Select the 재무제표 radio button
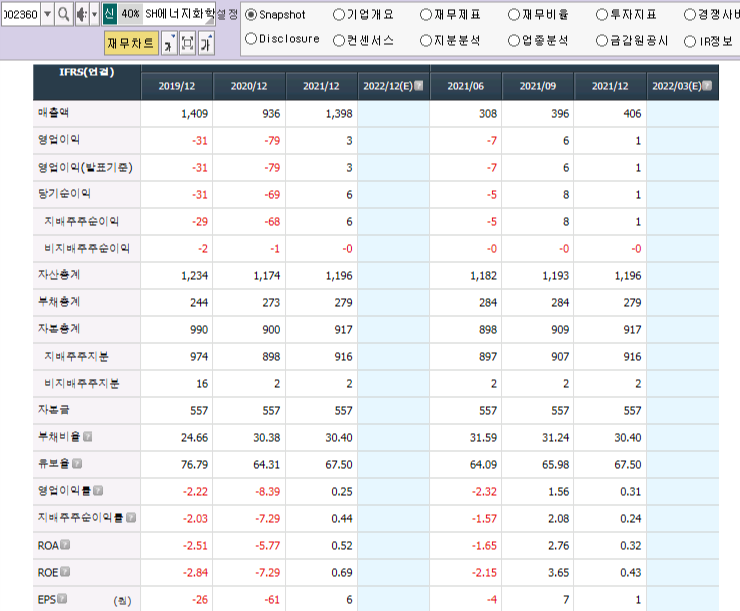 pyautogui.click(x=426, y=15)
